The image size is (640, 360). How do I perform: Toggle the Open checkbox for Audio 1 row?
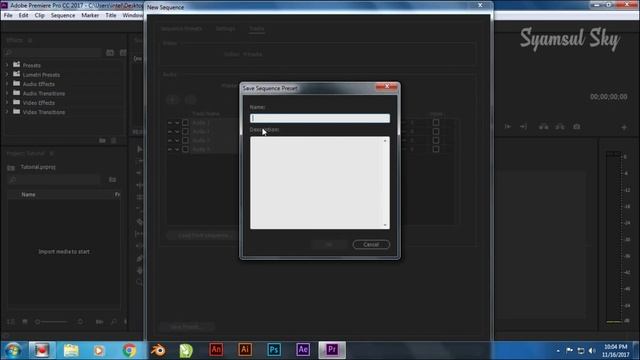[x=436, y=122]
